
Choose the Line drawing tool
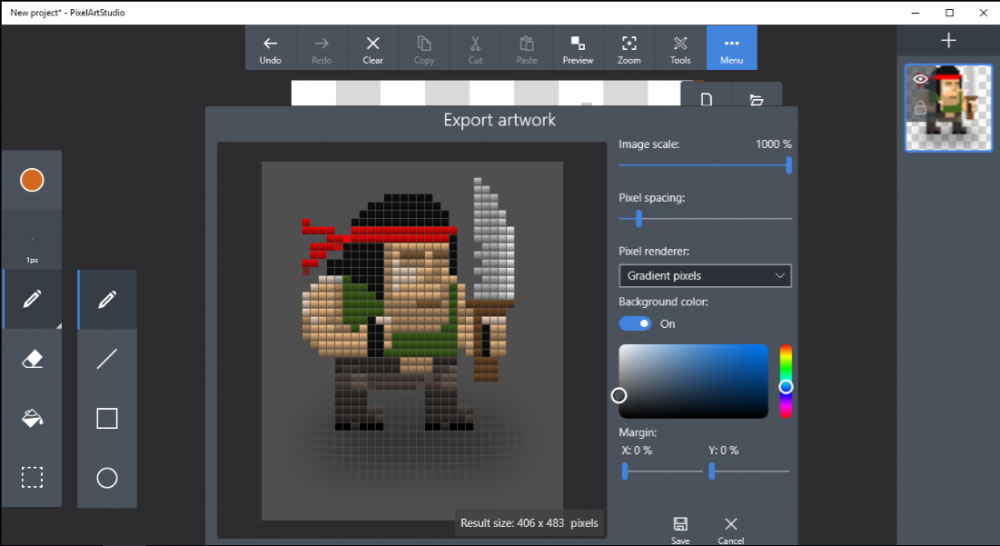coord(107,358)
